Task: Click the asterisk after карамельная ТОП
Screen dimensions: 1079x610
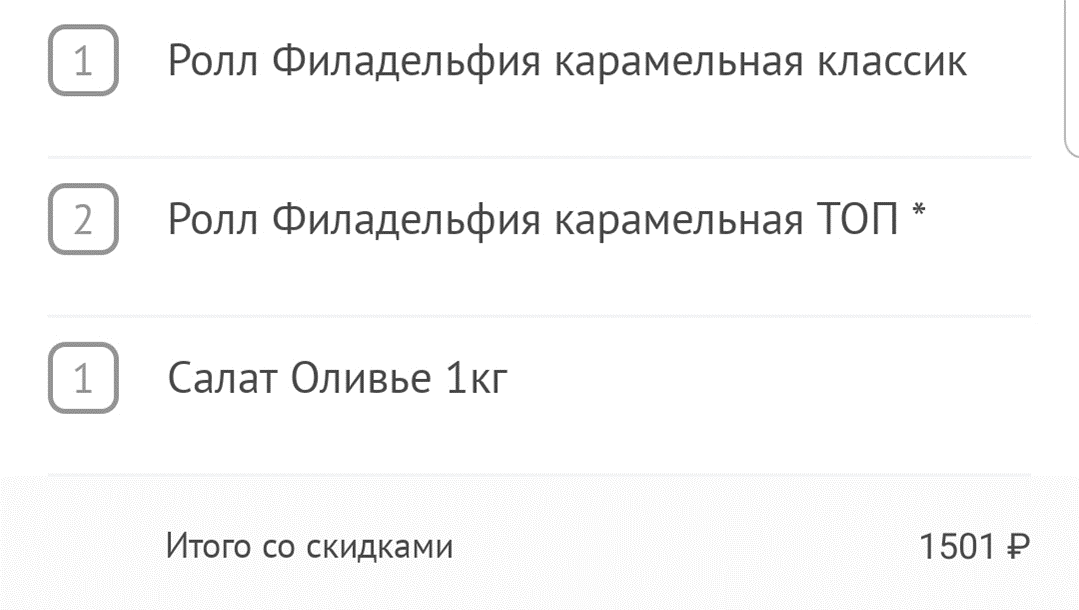Action: pyautogui.click(x=920, y=210)
